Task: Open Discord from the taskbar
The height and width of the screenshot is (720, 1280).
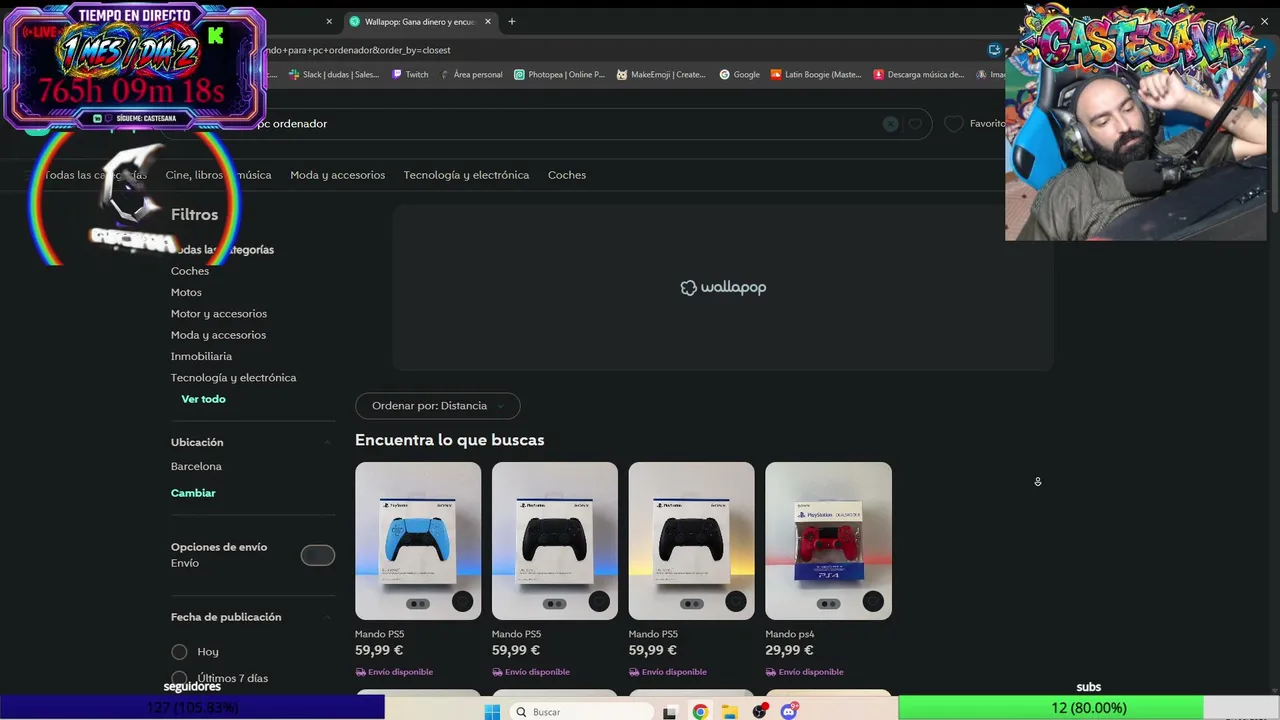Action: pyautogui.click(x=789, y=712)
